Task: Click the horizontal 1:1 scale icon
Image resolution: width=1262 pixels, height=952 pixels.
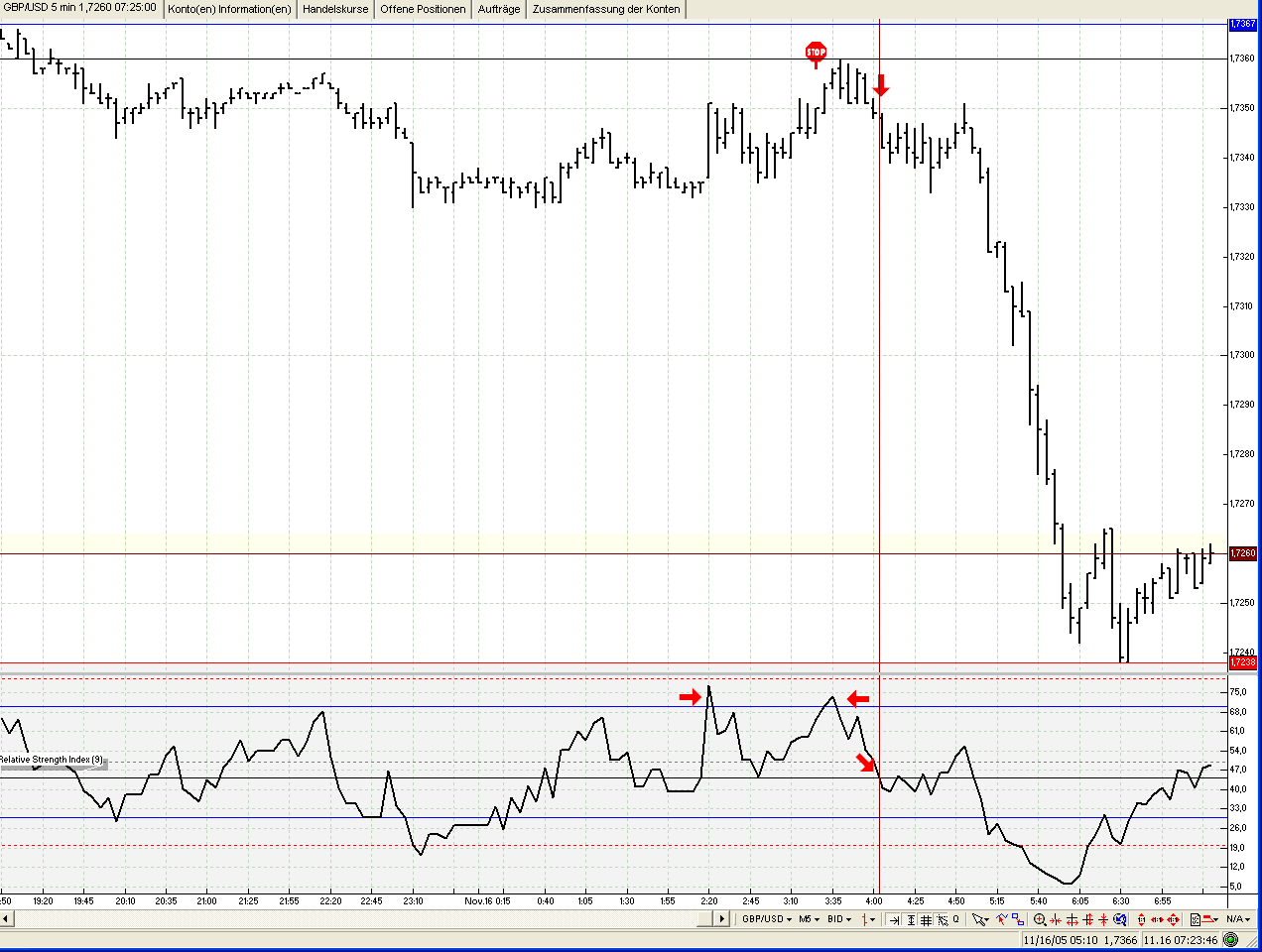Action: click(1157, 919)
